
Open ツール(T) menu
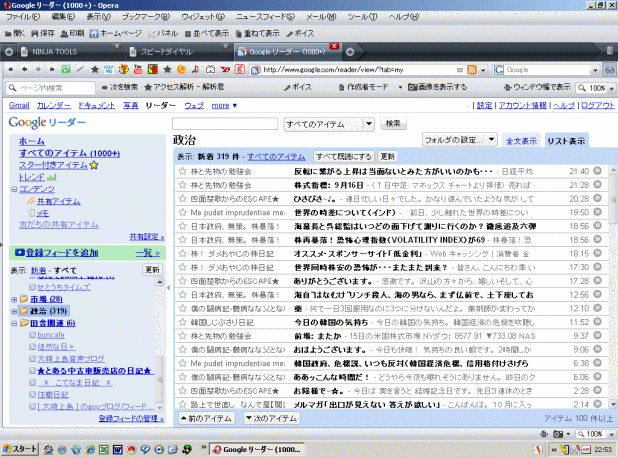[362, 17]
